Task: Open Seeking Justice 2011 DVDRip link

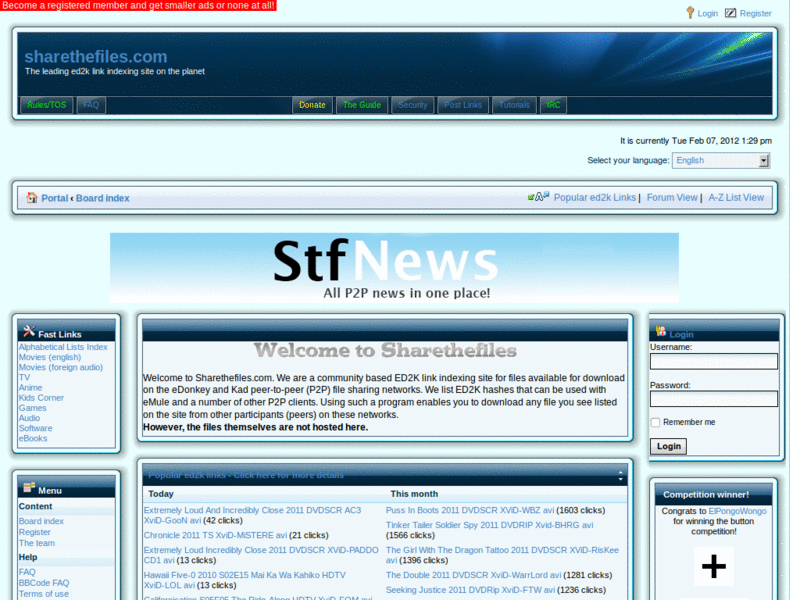Action: pos(470,590)
